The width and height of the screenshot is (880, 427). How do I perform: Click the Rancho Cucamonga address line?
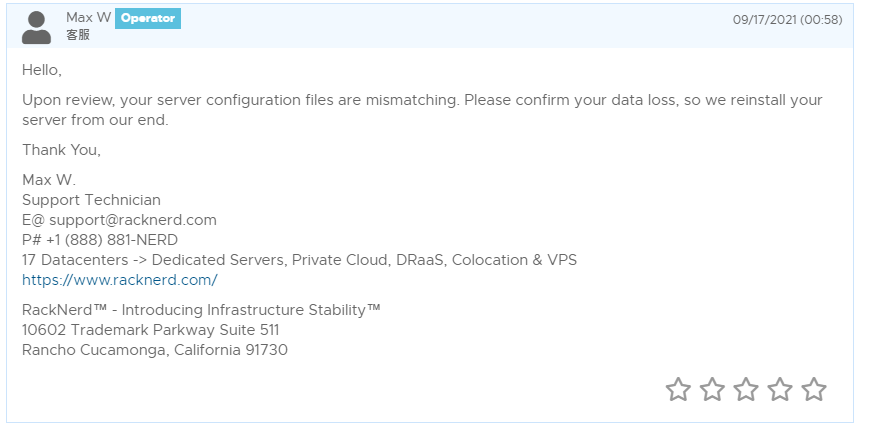point(155,350)
